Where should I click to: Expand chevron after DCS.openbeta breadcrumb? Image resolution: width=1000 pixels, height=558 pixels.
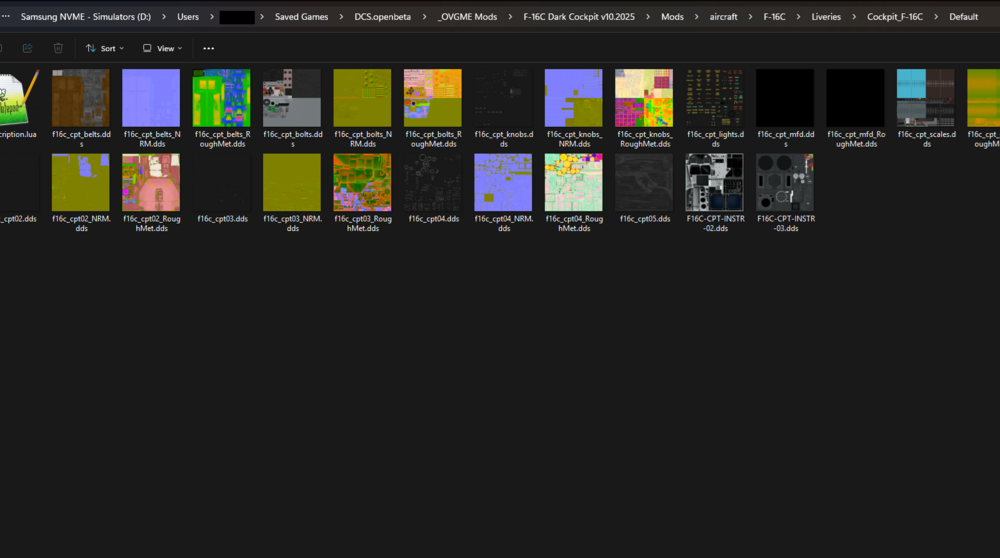pos(424,17)
